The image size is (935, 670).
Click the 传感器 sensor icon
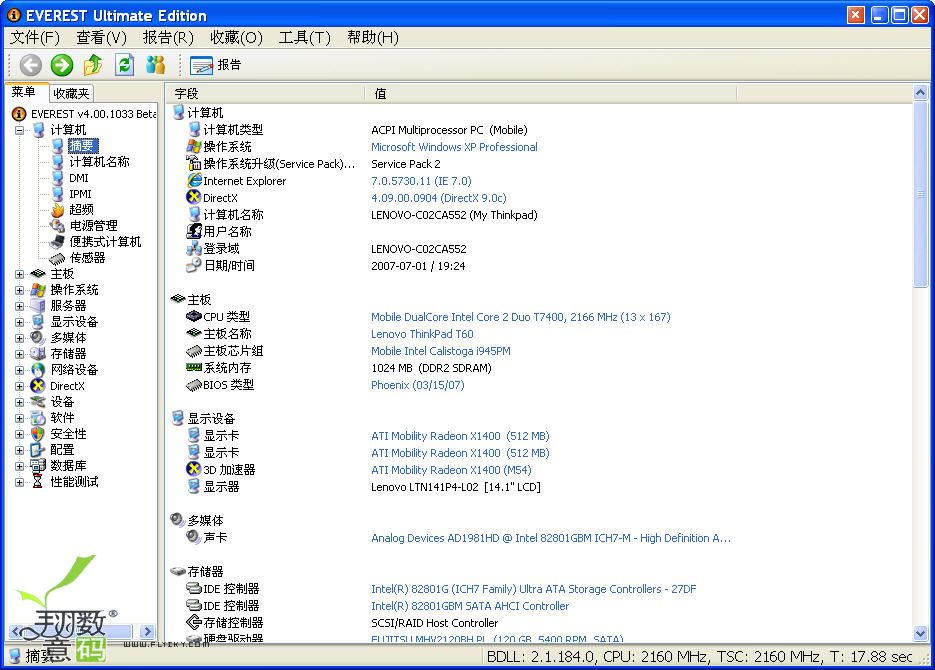click(x=57, y=258)
